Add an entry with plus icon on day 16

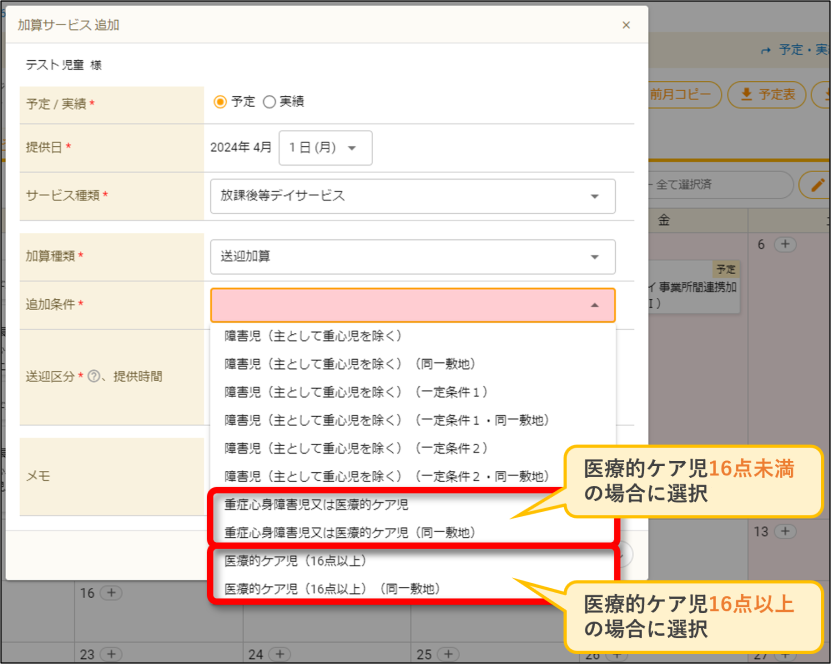pyautogui.click(x=111, y=592)
